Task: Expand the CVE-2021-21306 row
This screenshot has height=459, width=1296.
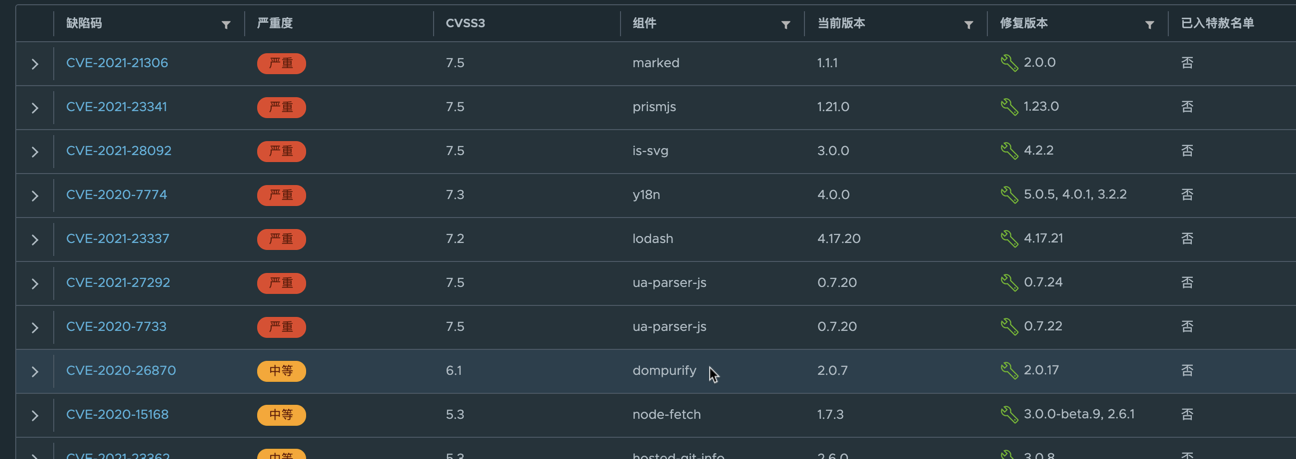Action: click(35, 64)
